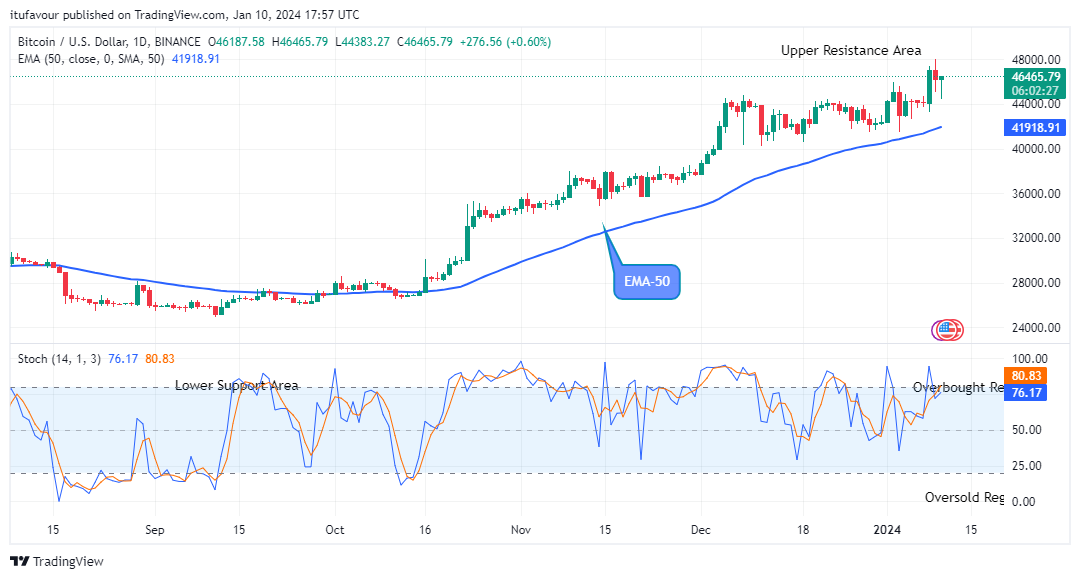This screenshot has width=1080, height=579.
Task: Click the 24000.00 price axis label
Action: click(x=1036, y=328)
